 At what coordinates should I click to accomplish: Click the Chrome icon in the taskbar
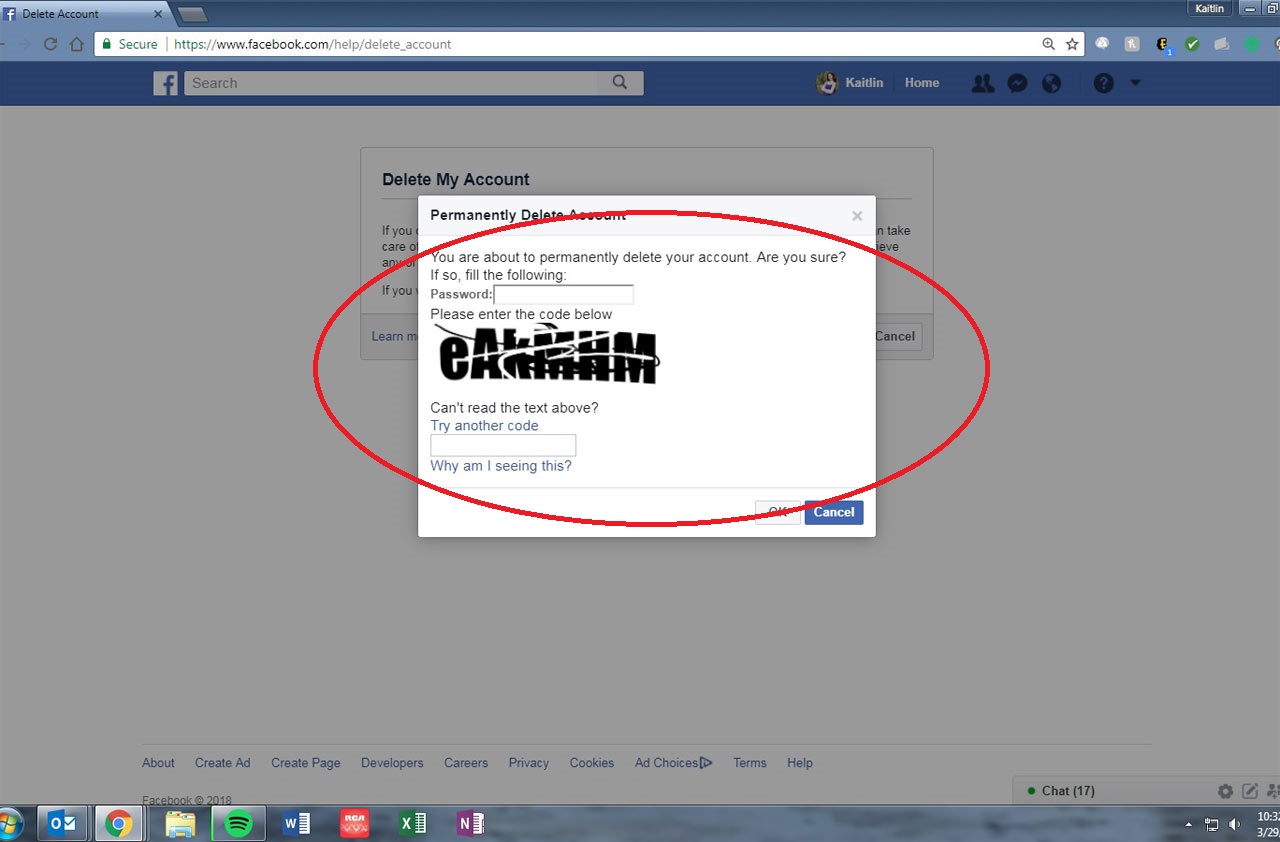119,824
